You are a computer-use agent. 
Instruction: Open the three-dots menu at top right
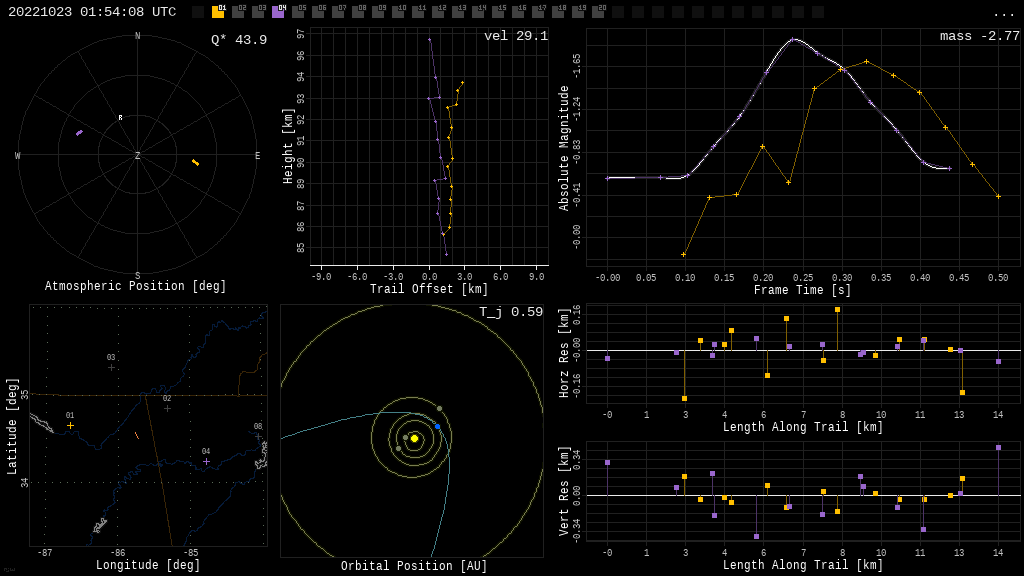1004,13
